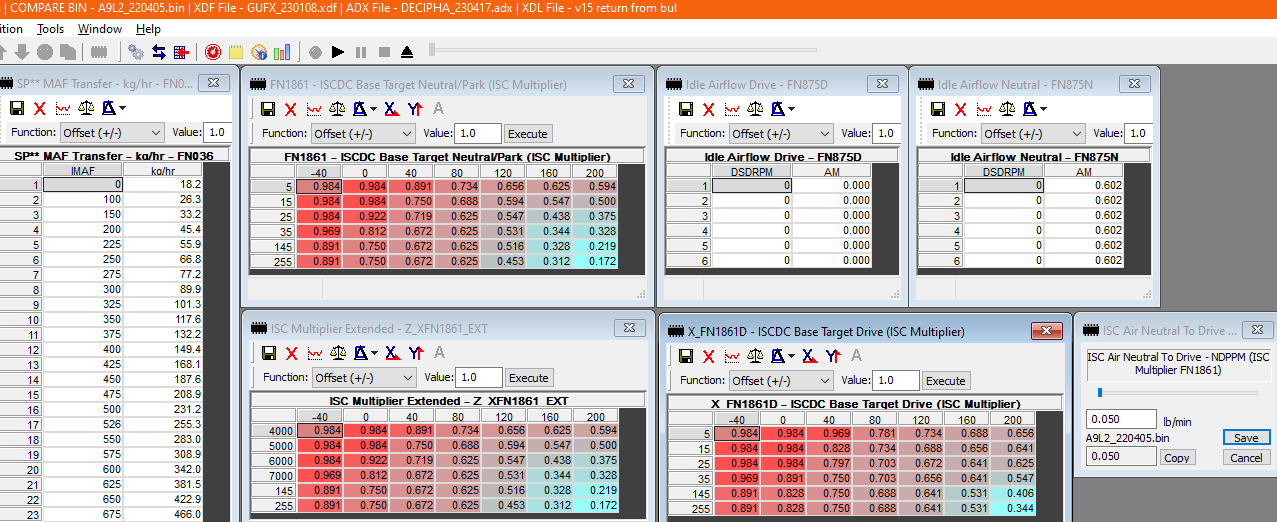Open Function dropdown in FN1861 Neutral/Park window

coord(363,133)
